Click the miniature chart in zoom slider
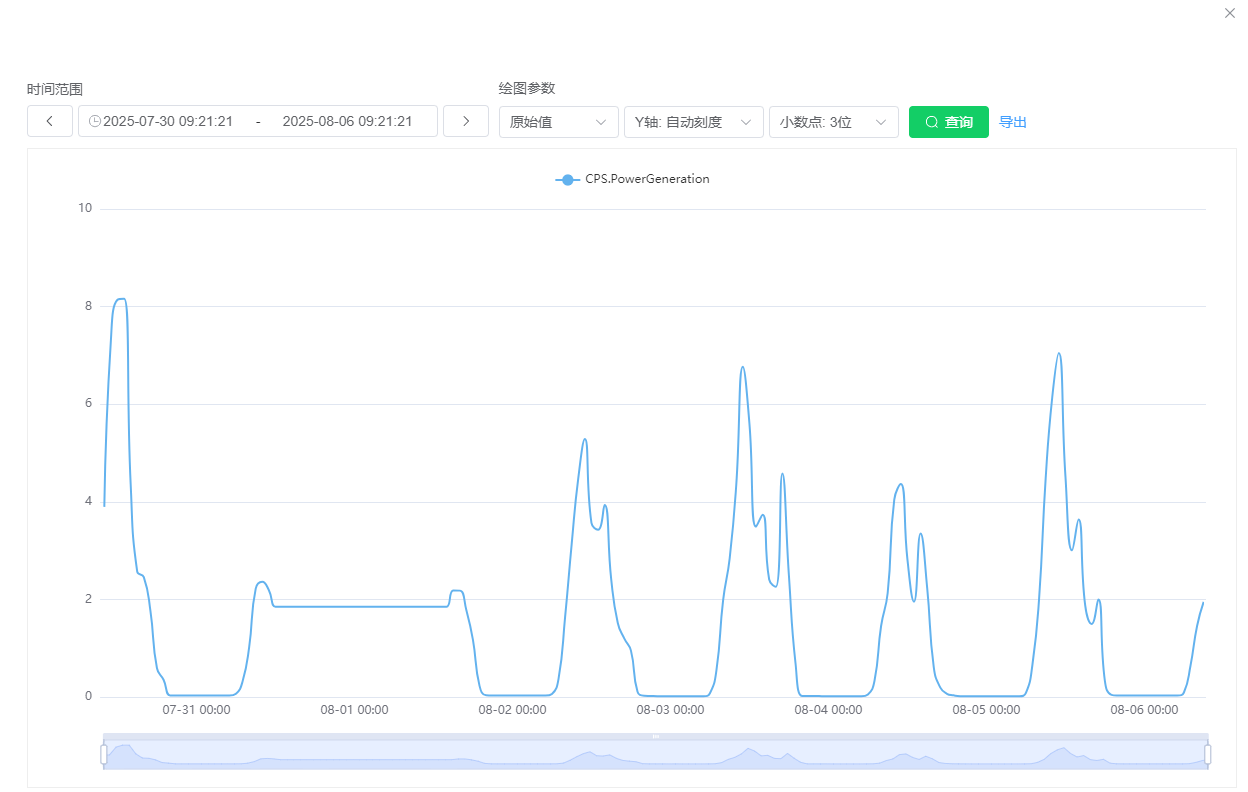 pyautogui.click(x=656, y=757)
